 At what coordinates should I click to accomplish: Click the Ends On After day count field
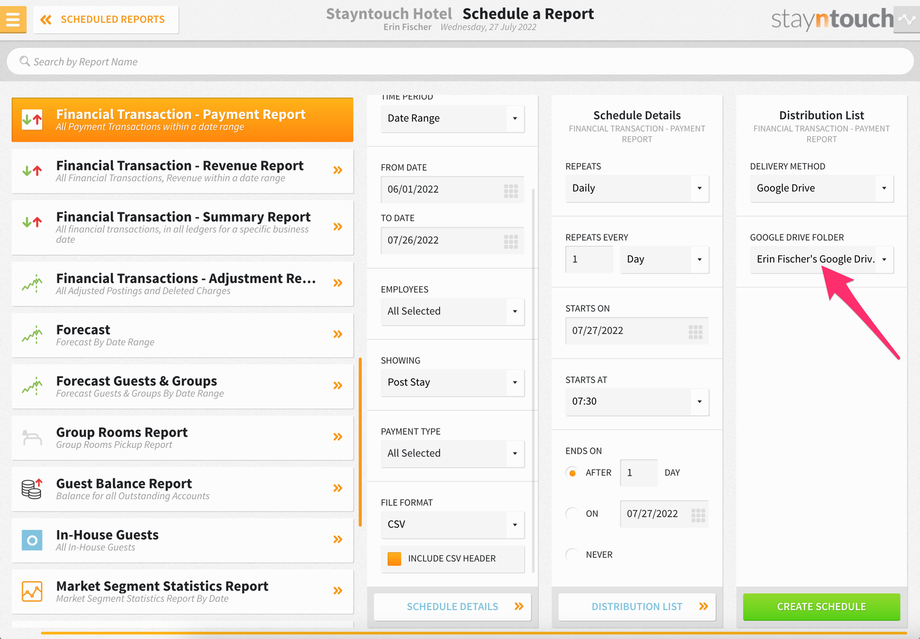[638, 473]
